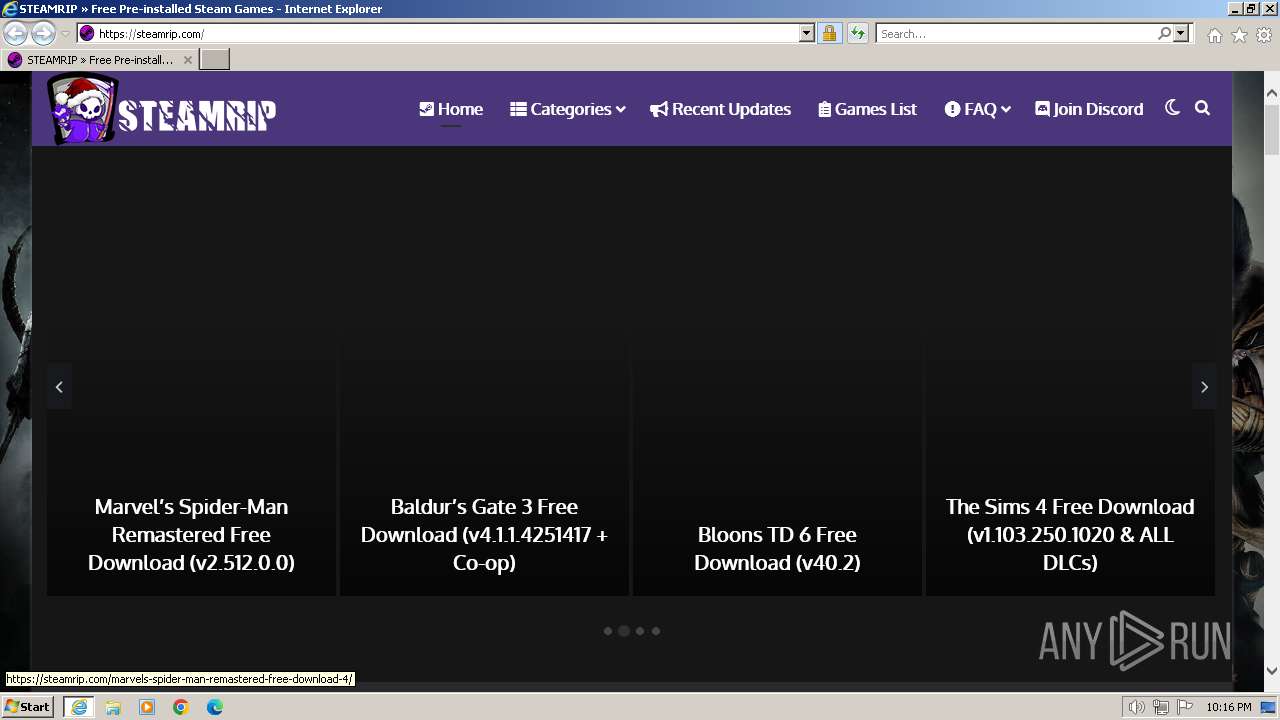Click the search magnifier in browser toolbar

pyautogui.click(x=1164, y=34)
